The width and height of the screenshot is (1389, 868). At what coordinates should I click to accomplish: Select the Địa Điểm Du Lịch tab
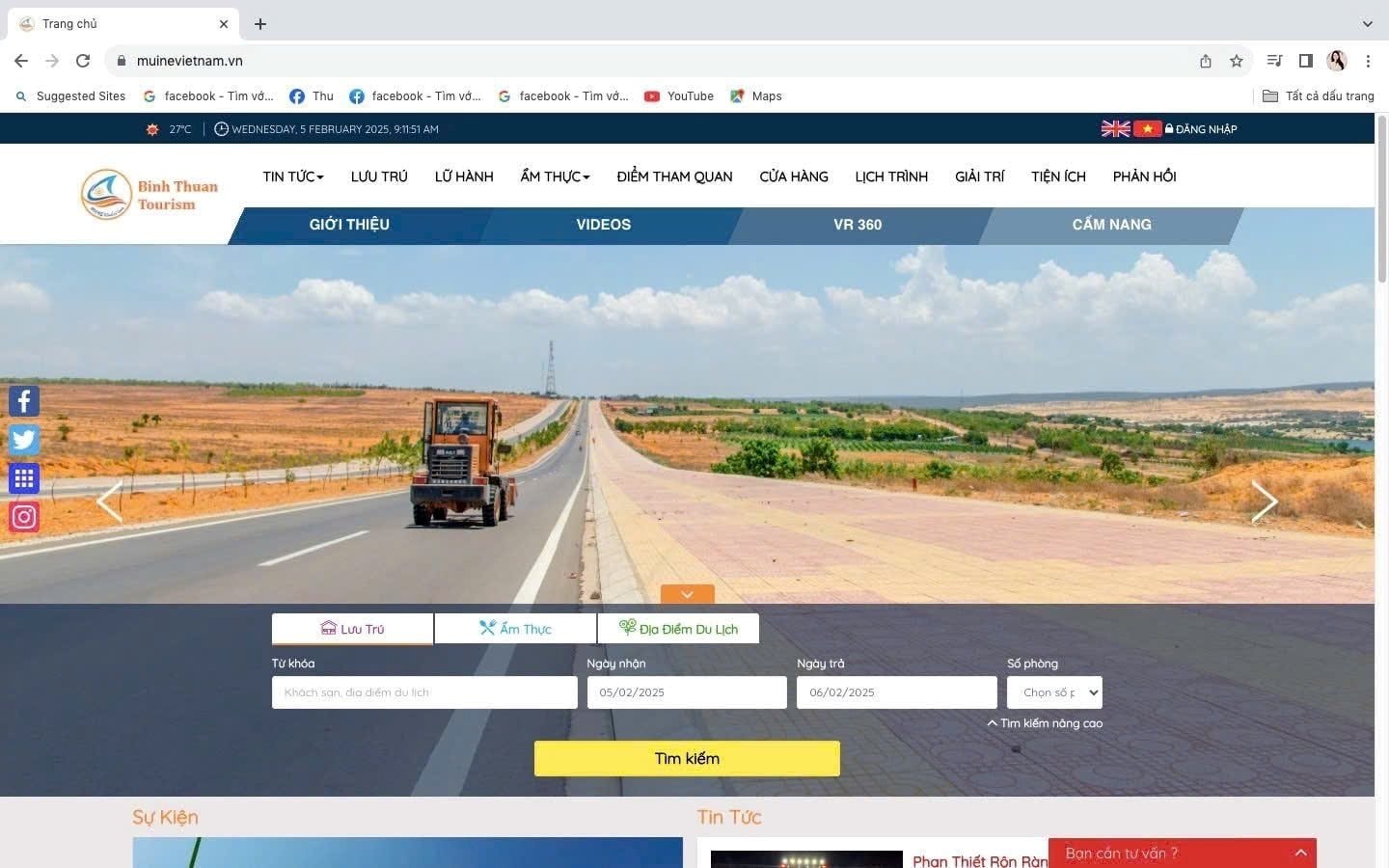[678, 629]
